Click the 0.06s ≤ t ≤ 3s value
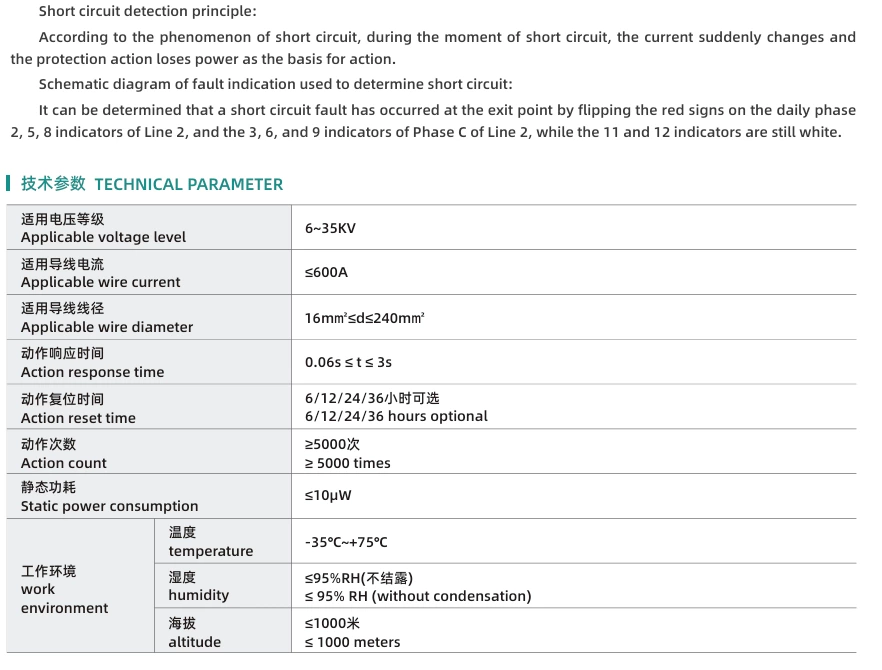 point(348,362)
